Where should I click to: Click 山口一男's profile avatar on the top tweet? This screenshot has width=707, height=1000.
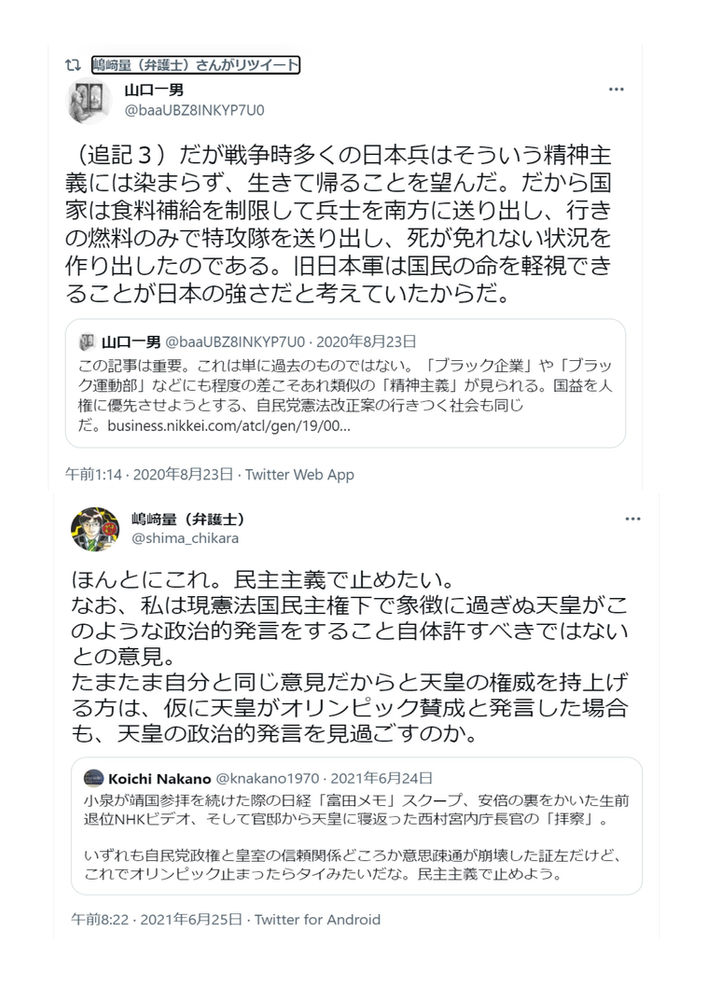coord(88,101)
